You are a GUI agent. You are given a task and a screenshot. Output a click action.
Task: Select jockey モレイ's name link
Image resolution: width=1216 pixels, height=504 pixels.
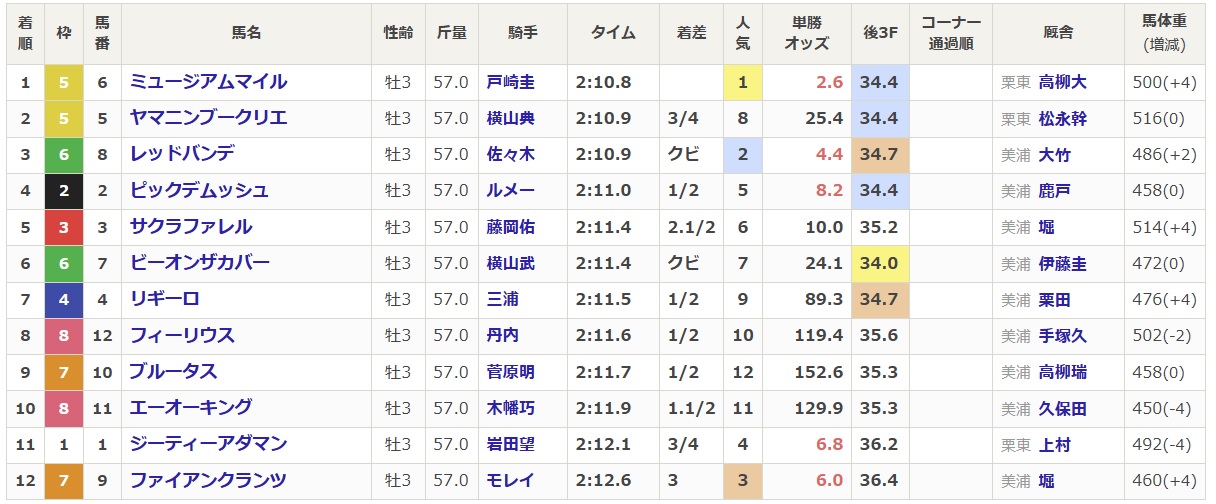pyautogui.click(x=510, y=480)
